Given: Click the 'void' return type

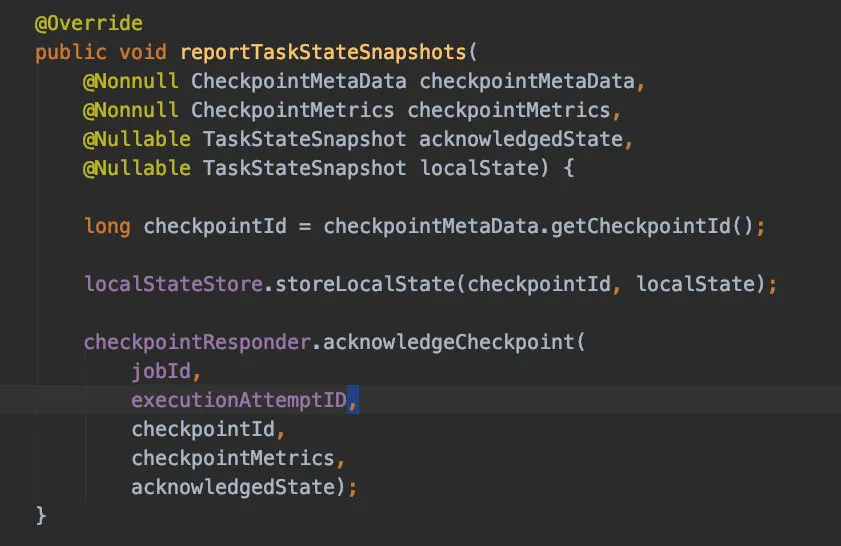Looking at the screenshot, I should 143,53.
